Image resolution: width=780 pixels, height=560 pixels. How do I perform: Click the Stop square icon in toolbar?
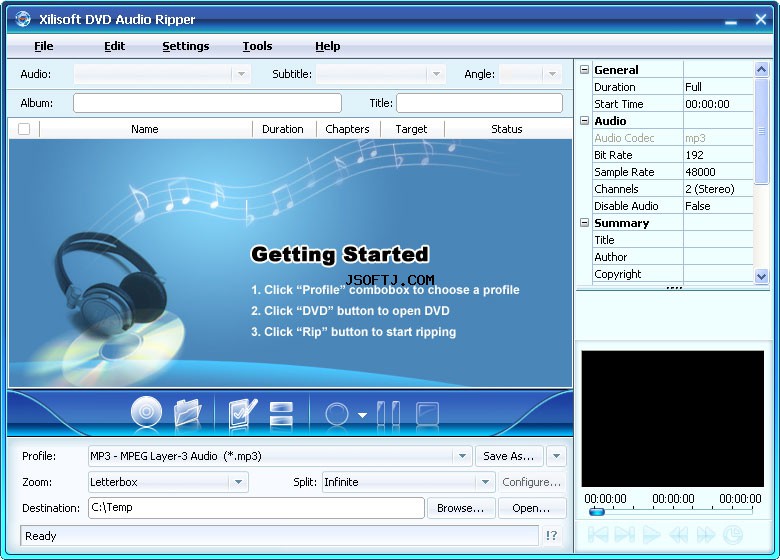point(427,414)
